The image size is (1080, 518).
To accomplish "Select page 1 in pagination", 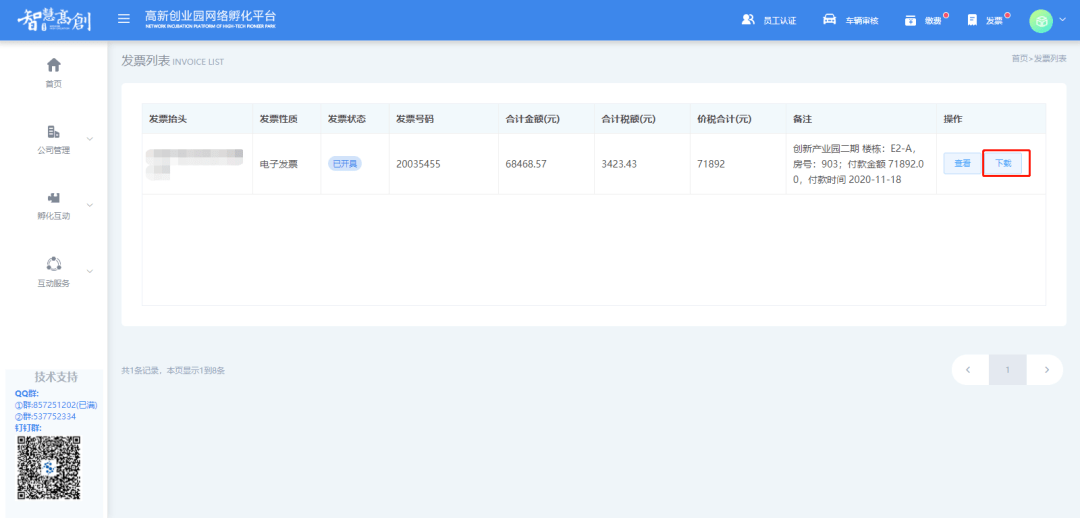I will pyautogui.click(x=1008, y=370).
